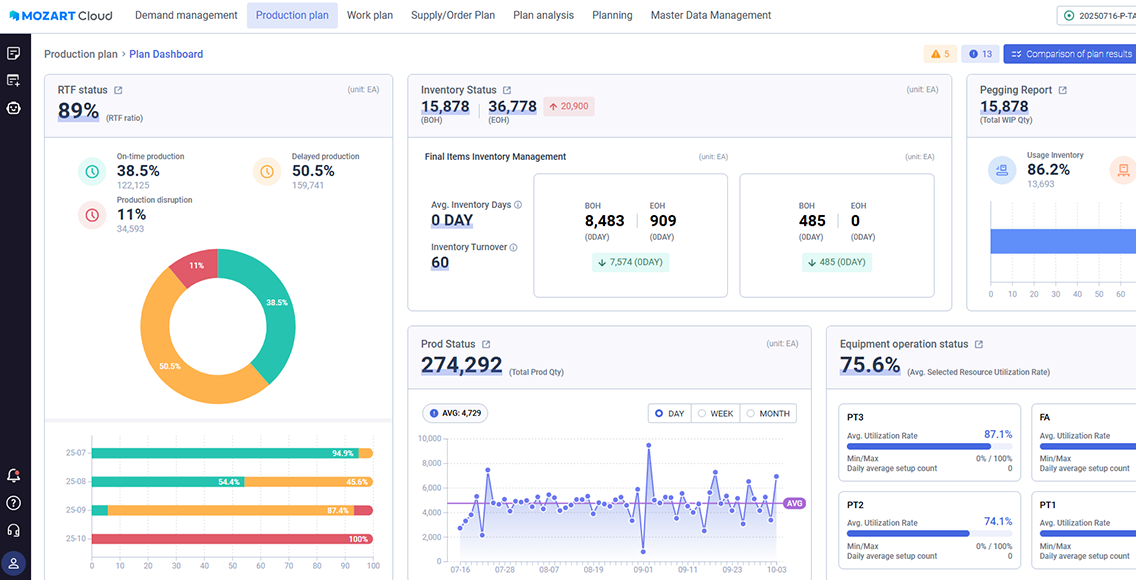1136x580 pixels.
Task: Click the Production plan breadcrumb link
Action: [80, 54]
